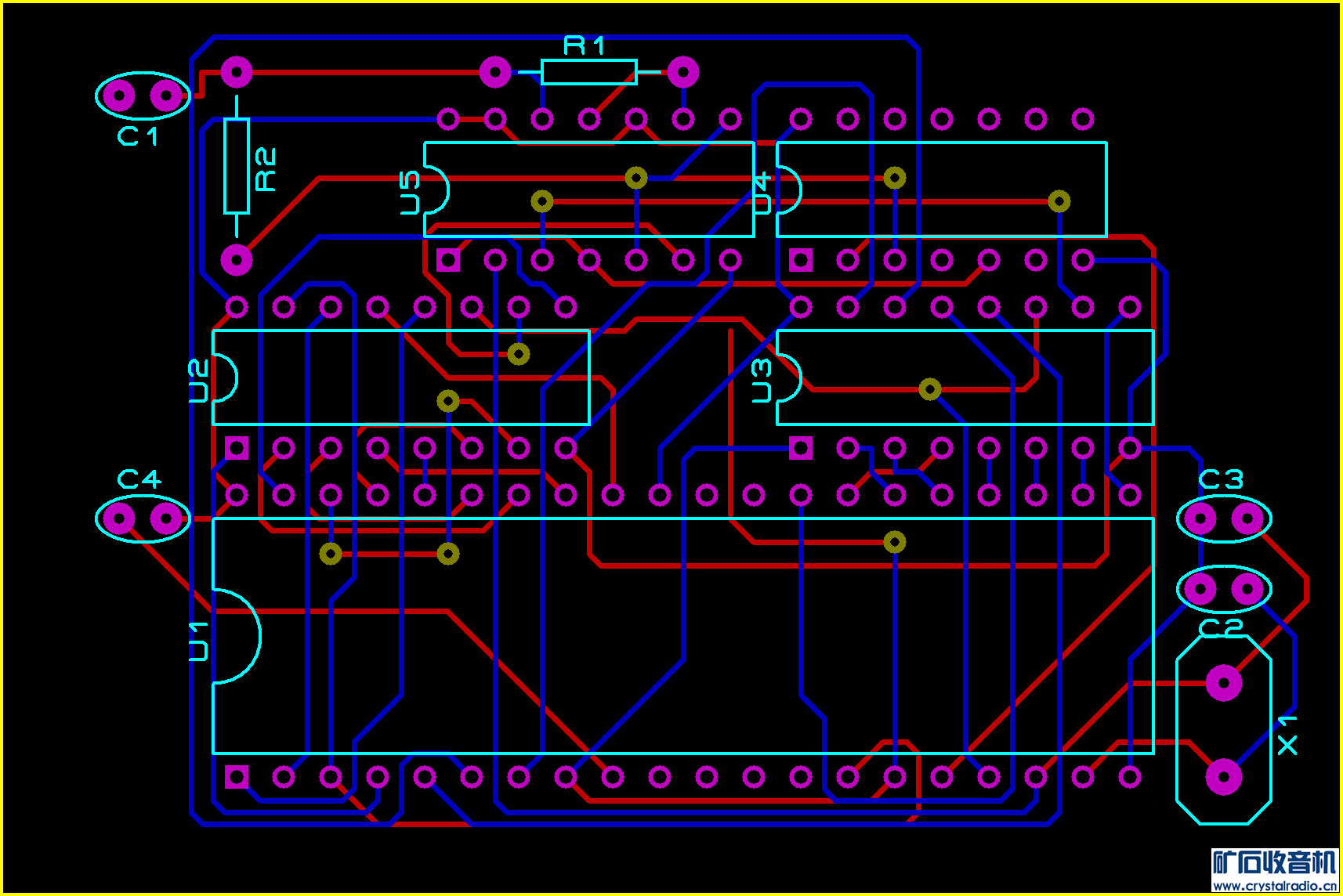
Task: Click the right pad of capacitor C1
Action: tap(166, 96)
